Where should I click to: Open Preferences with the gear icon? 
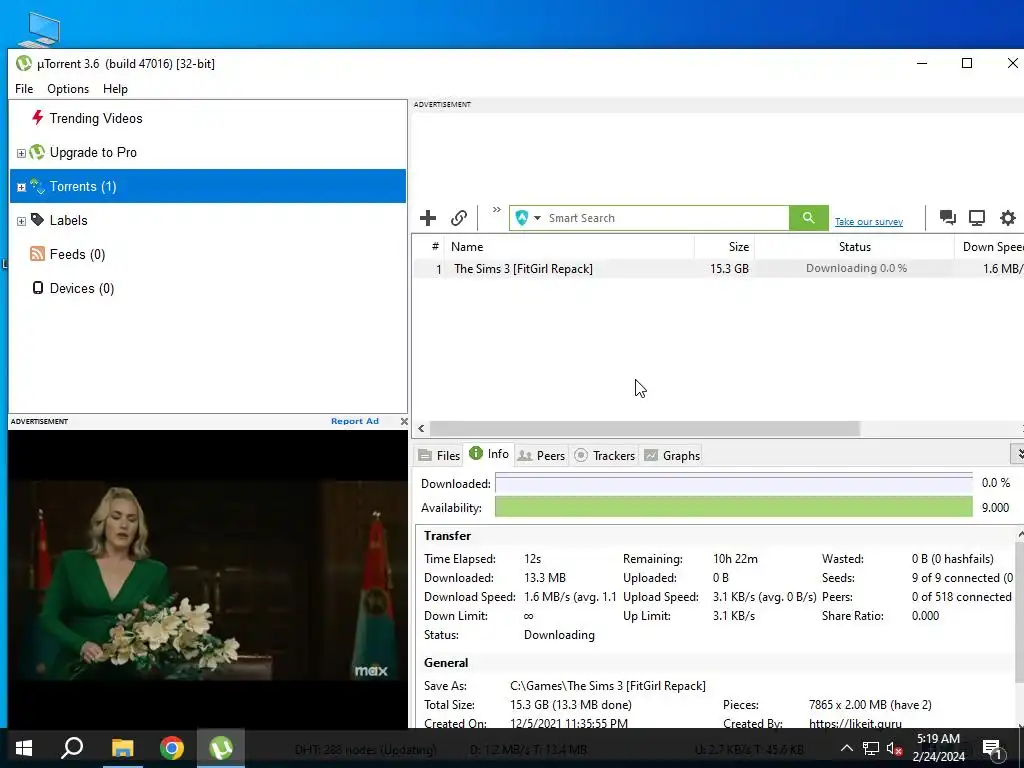(x=1008, y=218)
